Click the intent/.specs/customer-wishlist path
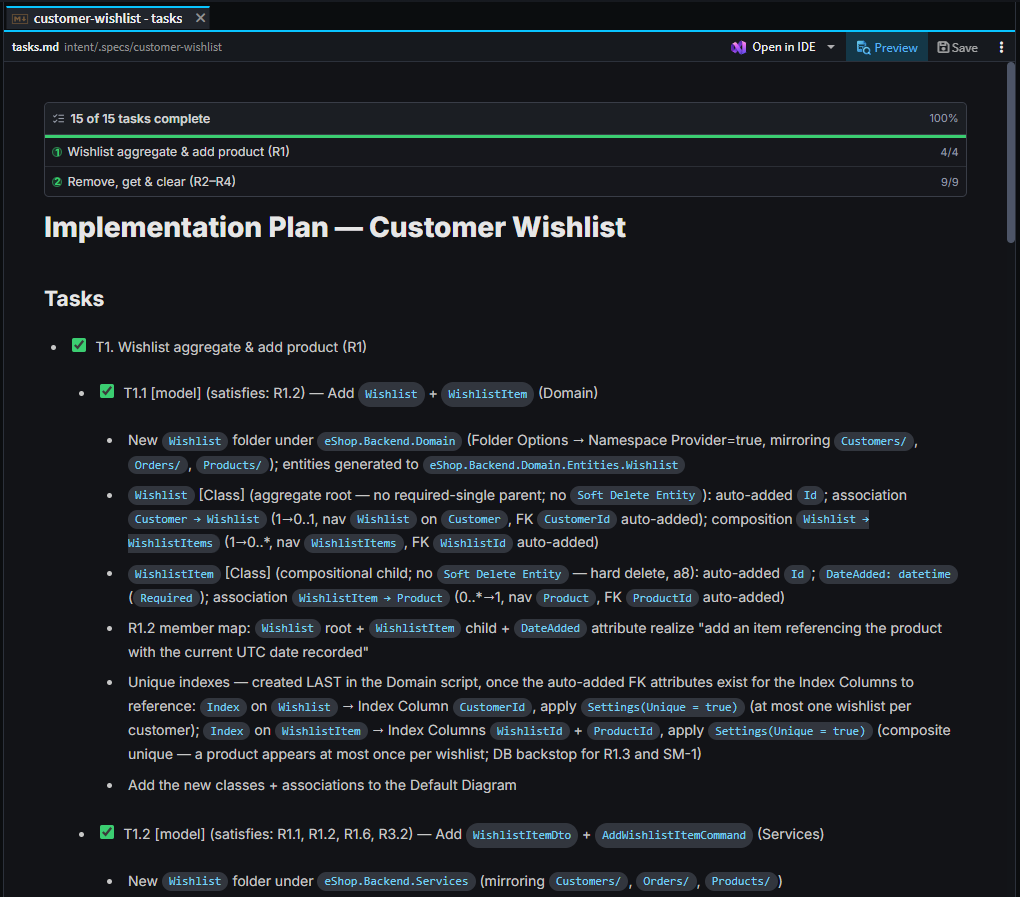This screenshot has width=1020, height=897. [142, 47]
